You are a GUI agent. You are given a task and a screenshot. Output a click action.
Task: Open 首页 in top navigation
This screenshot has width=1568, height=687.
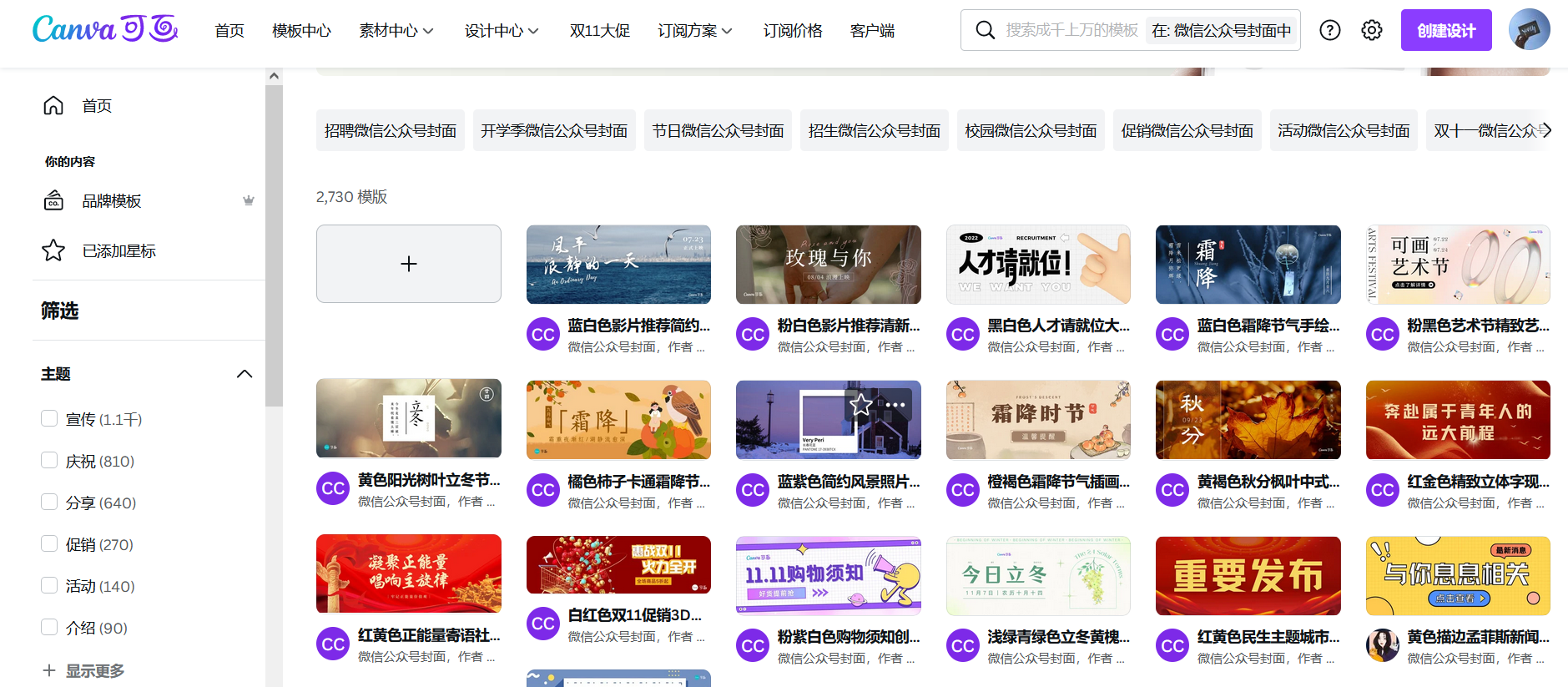point(229,31)
